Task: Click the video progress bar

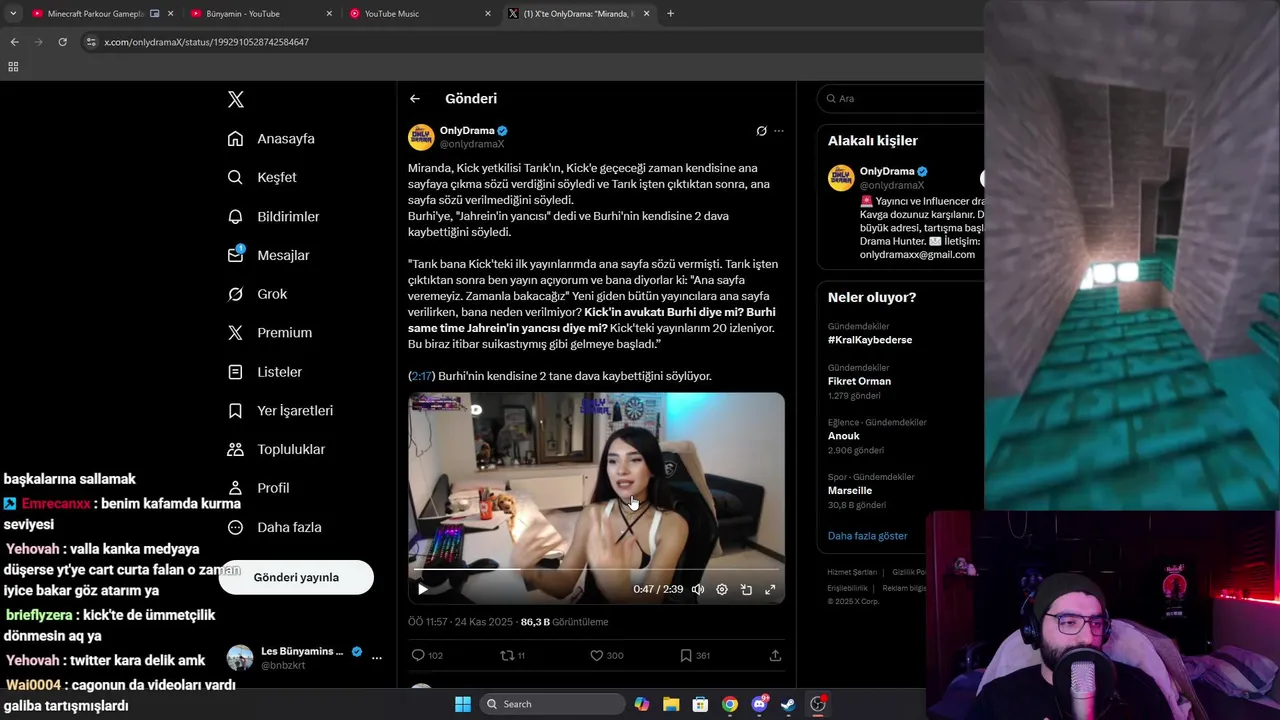Action: 596,570
